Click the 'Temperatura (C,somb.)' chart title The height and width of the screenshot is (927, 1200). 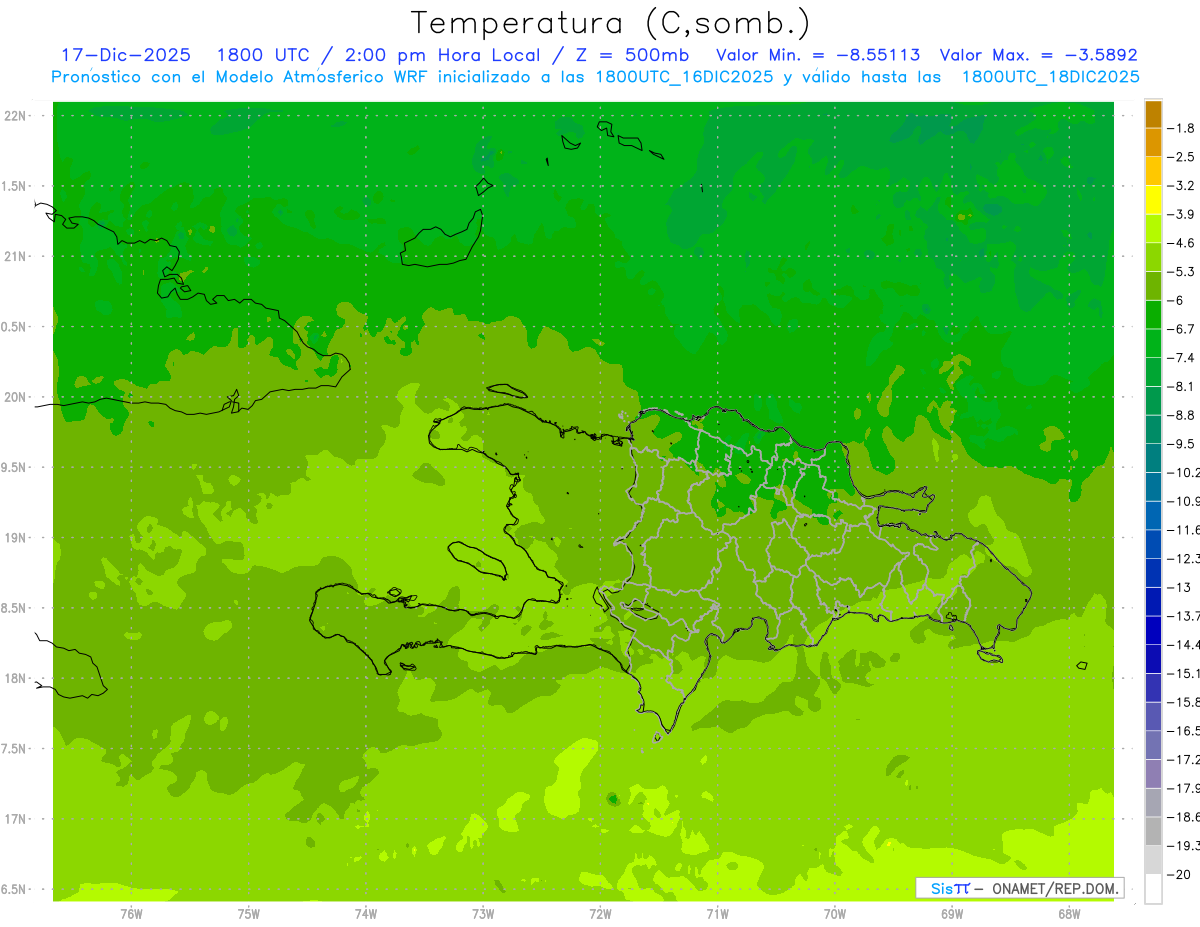coord(610,23)
